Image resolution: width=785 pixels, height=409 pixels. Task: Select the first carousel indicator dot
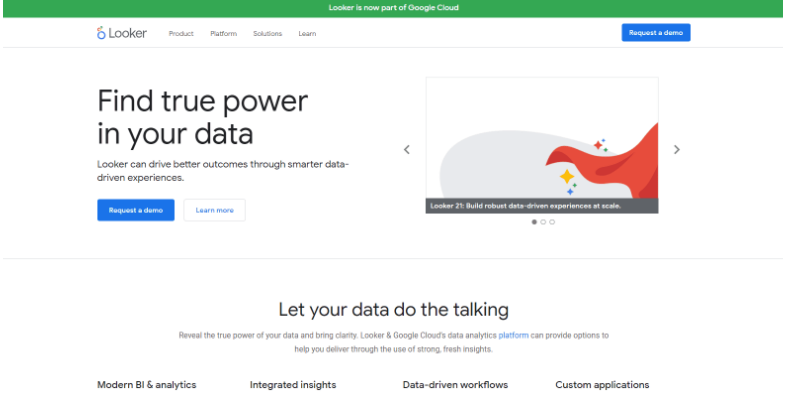coord(534,222)
